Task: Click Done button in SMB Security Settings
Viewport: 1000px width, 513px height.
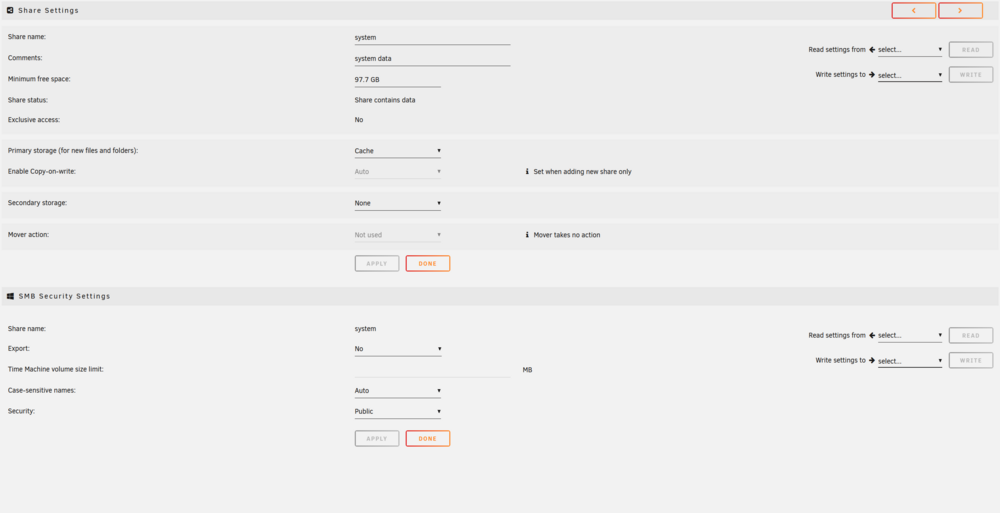Action: pos(428,438)
